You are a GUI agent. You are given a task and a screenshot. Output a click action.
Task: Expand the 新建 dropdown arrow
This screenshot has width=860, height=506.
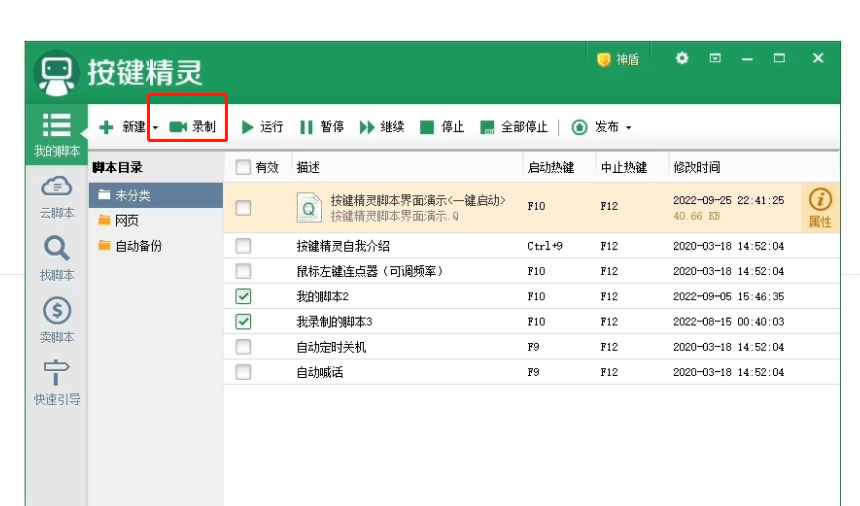point(155,128)
